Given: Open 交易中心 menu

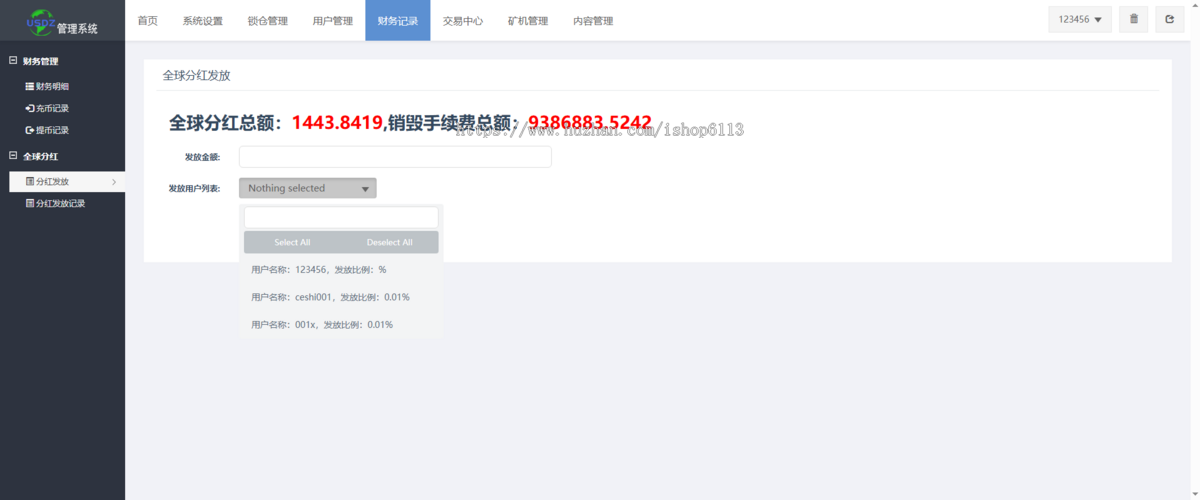Looking at the screenshot, I should click(x=463, y=20).
